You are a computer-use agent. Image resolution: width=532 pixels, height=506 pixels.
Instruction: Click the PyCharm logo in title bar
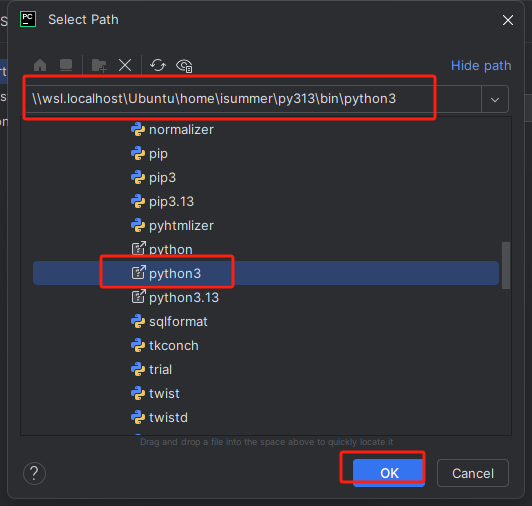[x=28, y=19]
